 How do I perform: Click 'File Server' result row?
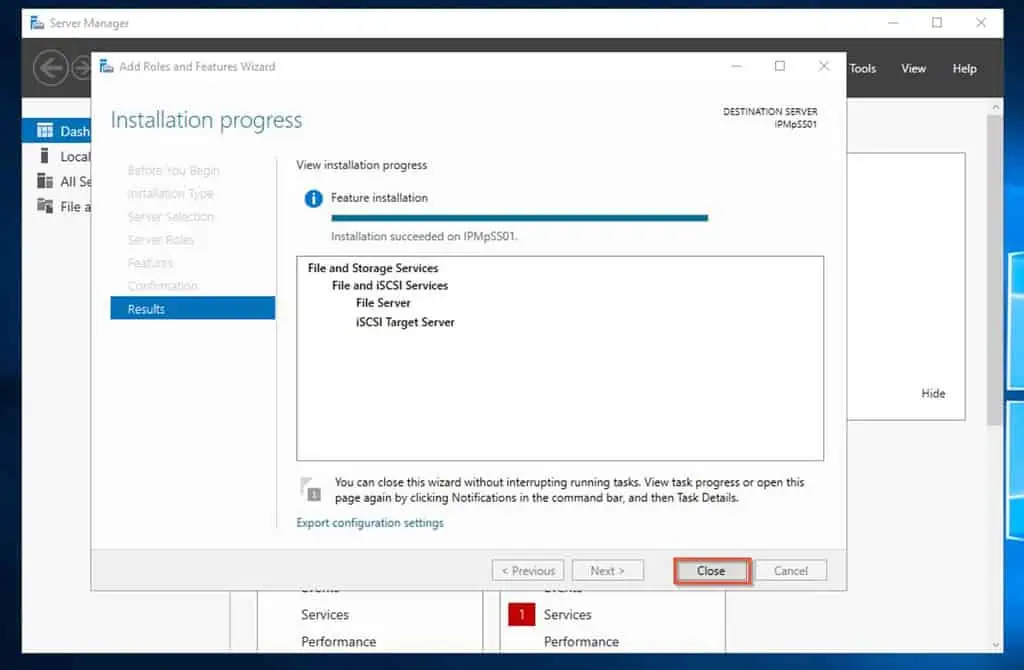pos(383,303)
